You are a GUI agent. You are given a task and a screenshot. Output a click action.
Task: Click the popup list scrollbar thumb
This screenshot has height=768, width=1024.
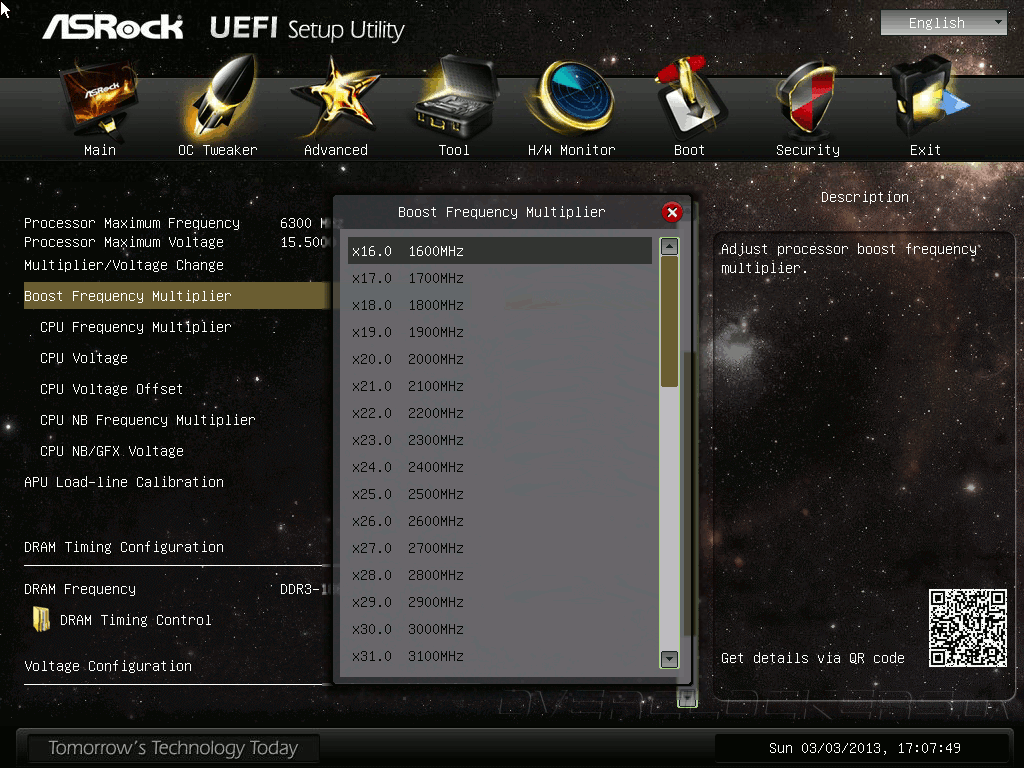pos(669,322)
